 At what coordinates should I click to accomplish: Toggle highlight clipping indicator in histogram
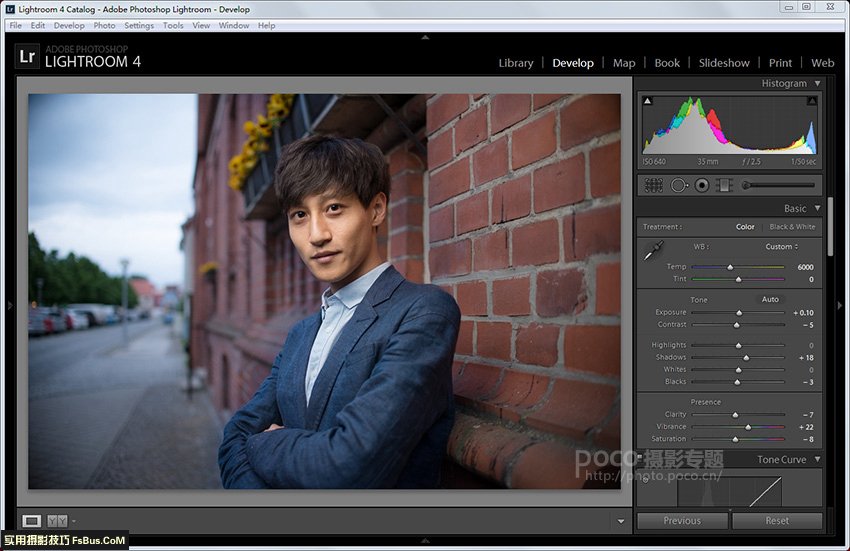tap(812, 101)
